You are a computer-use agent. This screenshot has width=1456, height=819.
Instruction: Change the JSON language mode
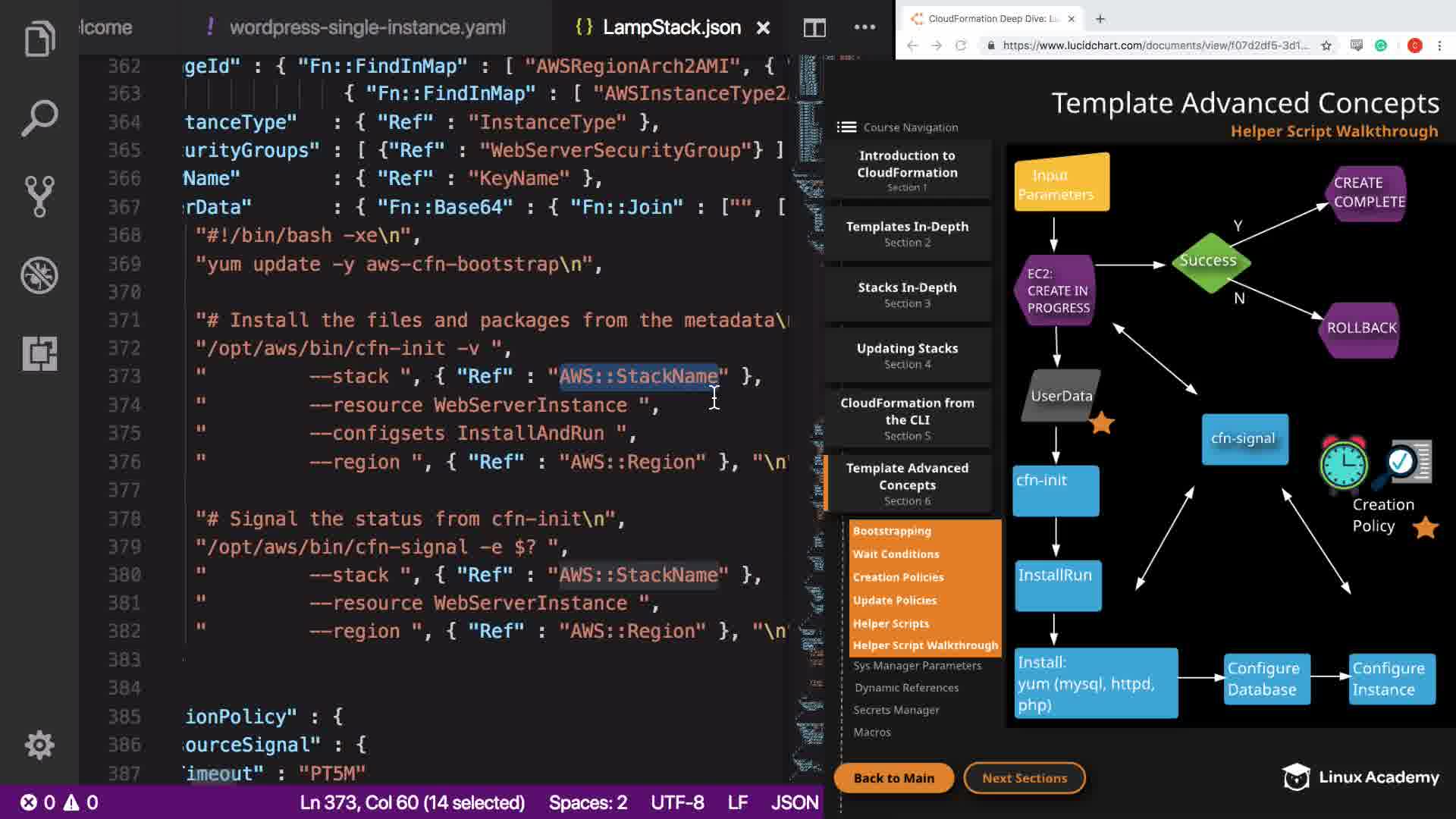(x=794, y=802)
